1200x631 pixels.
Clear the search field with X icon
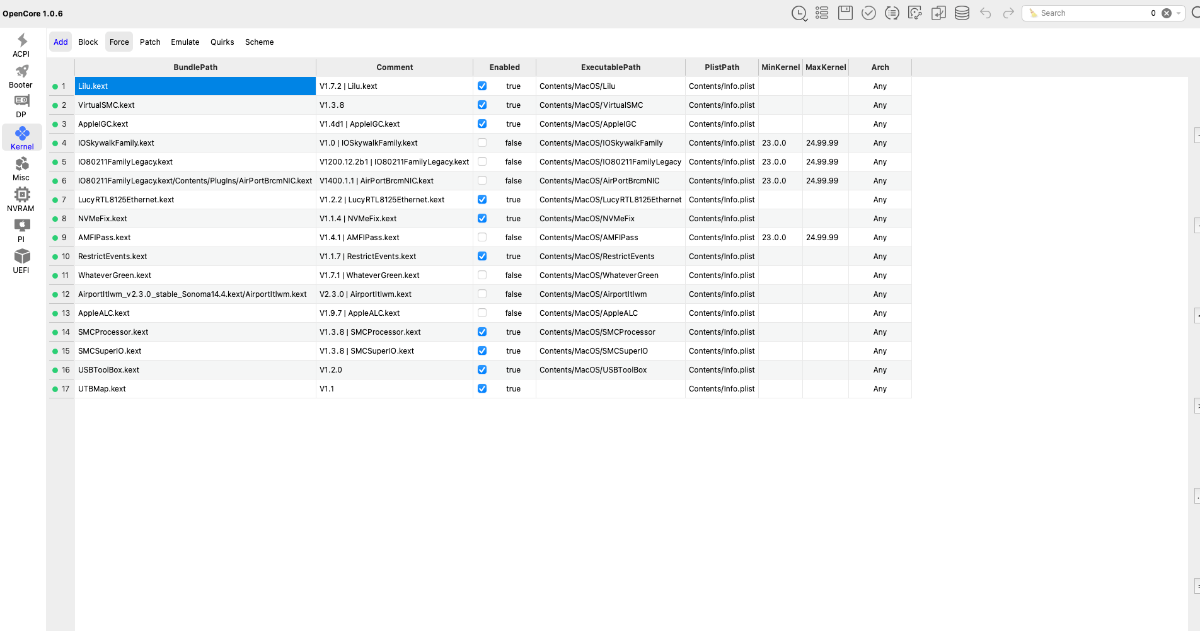tap(1165, 13)
